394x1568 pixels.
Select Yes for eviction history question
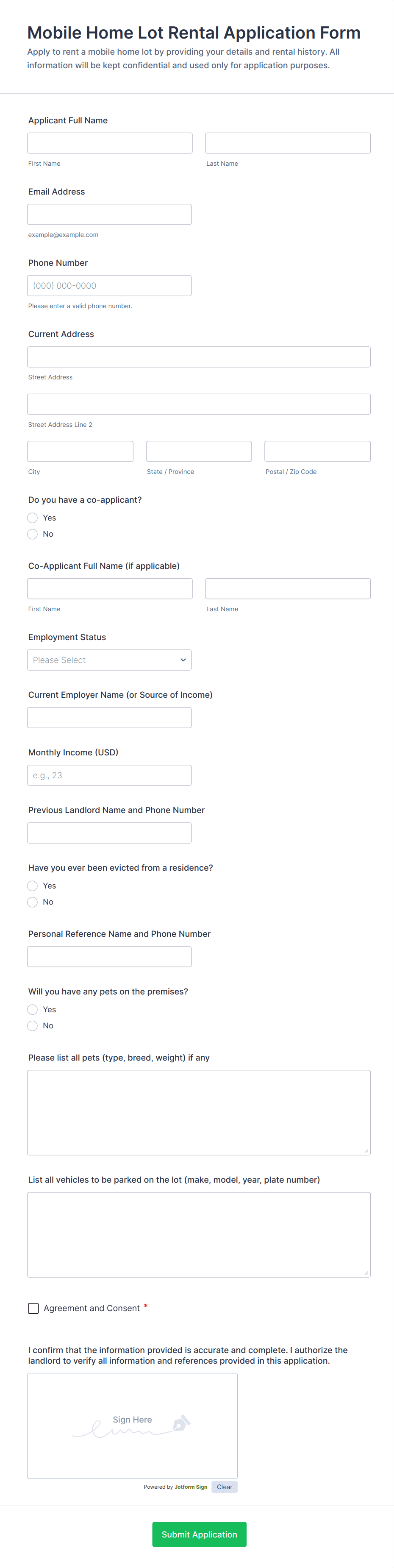click(32, 886)
